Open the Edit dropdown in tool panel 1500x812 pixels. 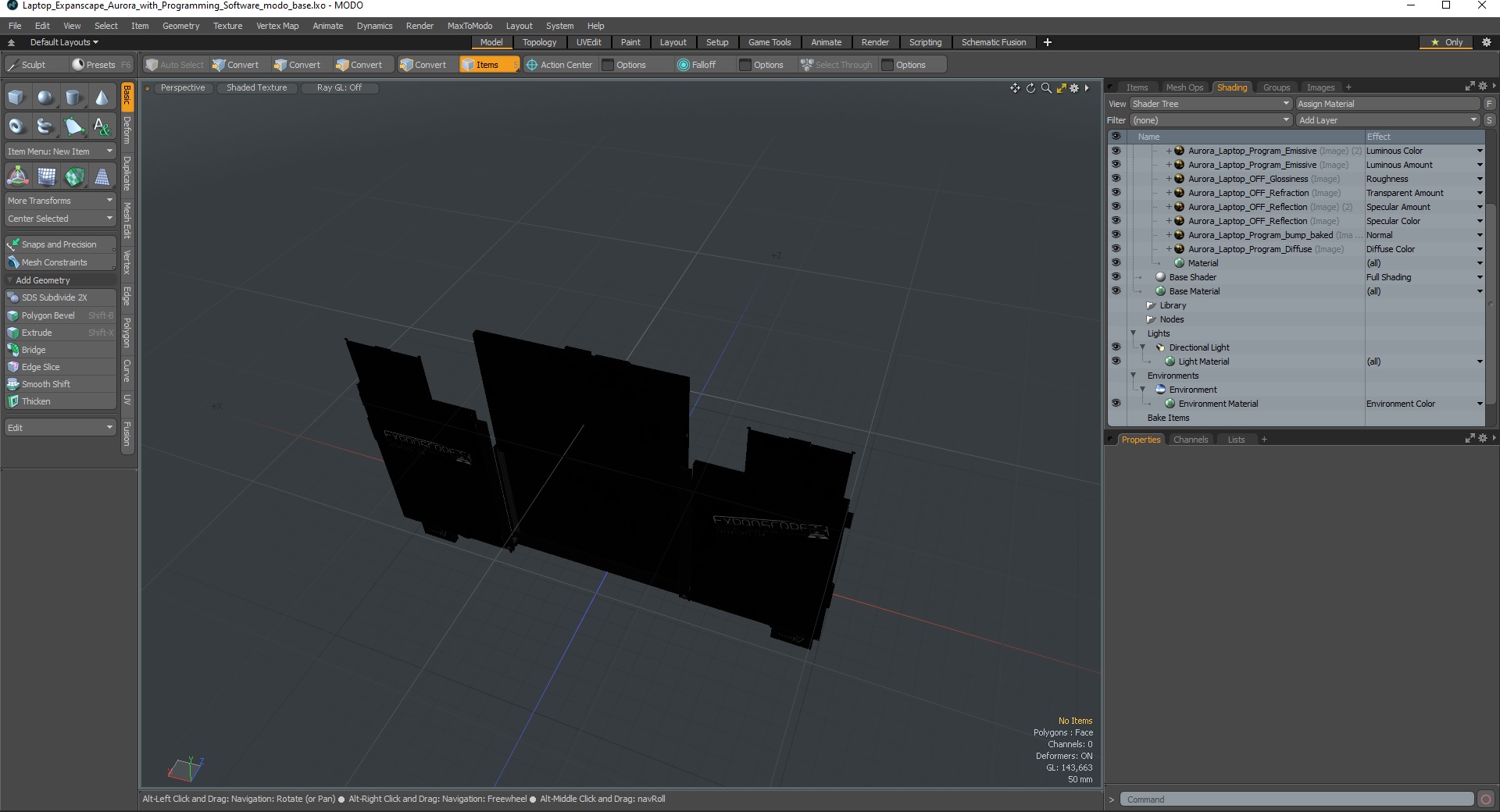[60, 428]
